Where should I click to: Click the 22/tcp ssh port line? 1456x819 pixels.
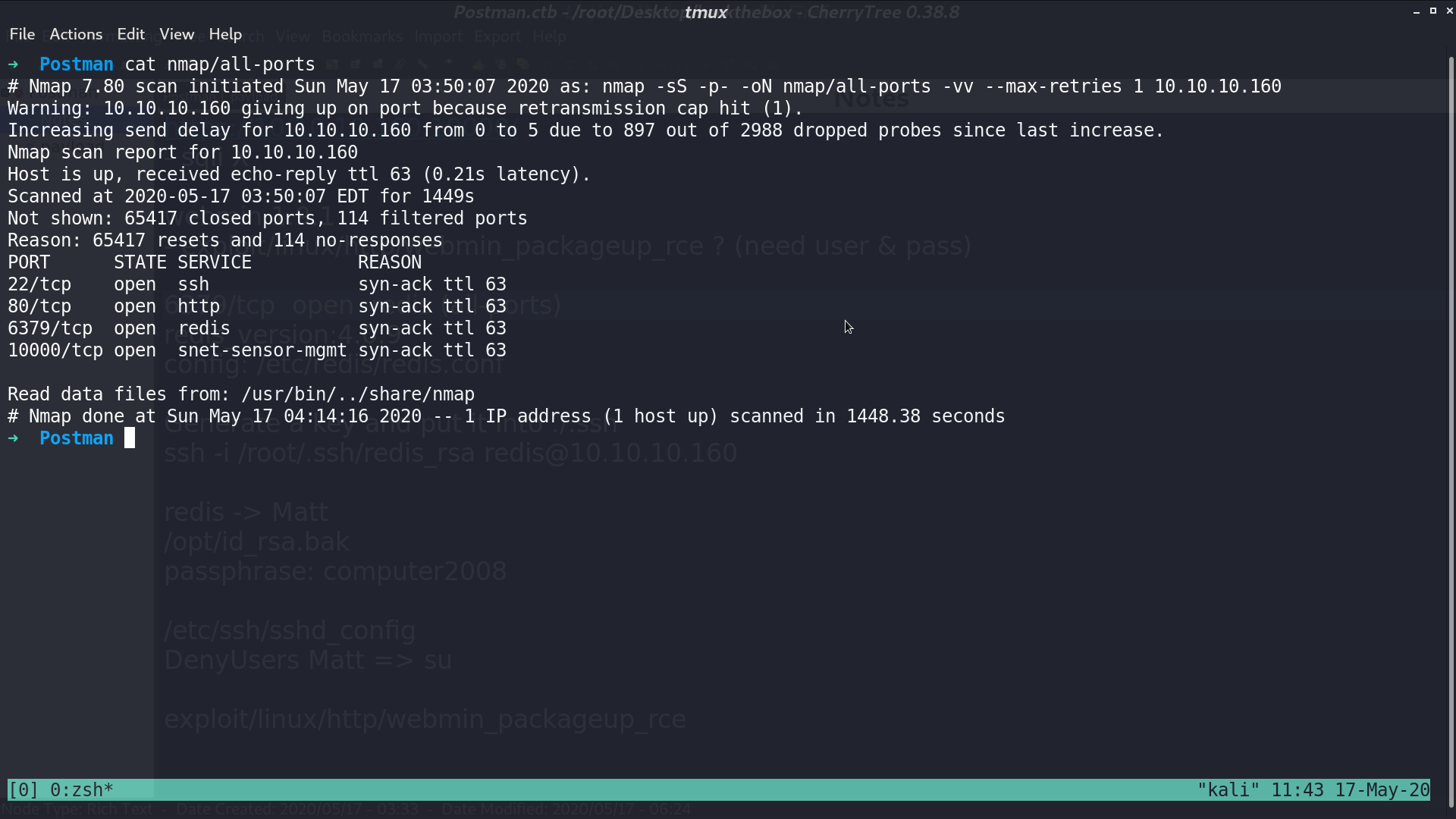pos(257,284)
